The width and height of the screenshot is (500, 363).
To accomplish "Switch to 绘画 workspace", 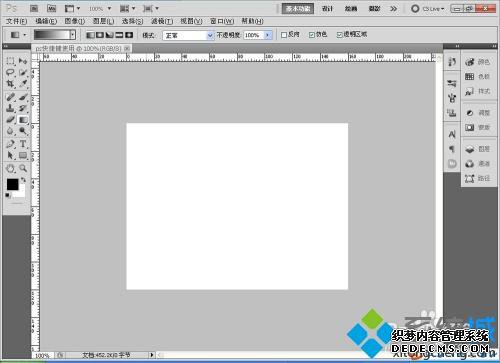I will click(x=351, y=9).
